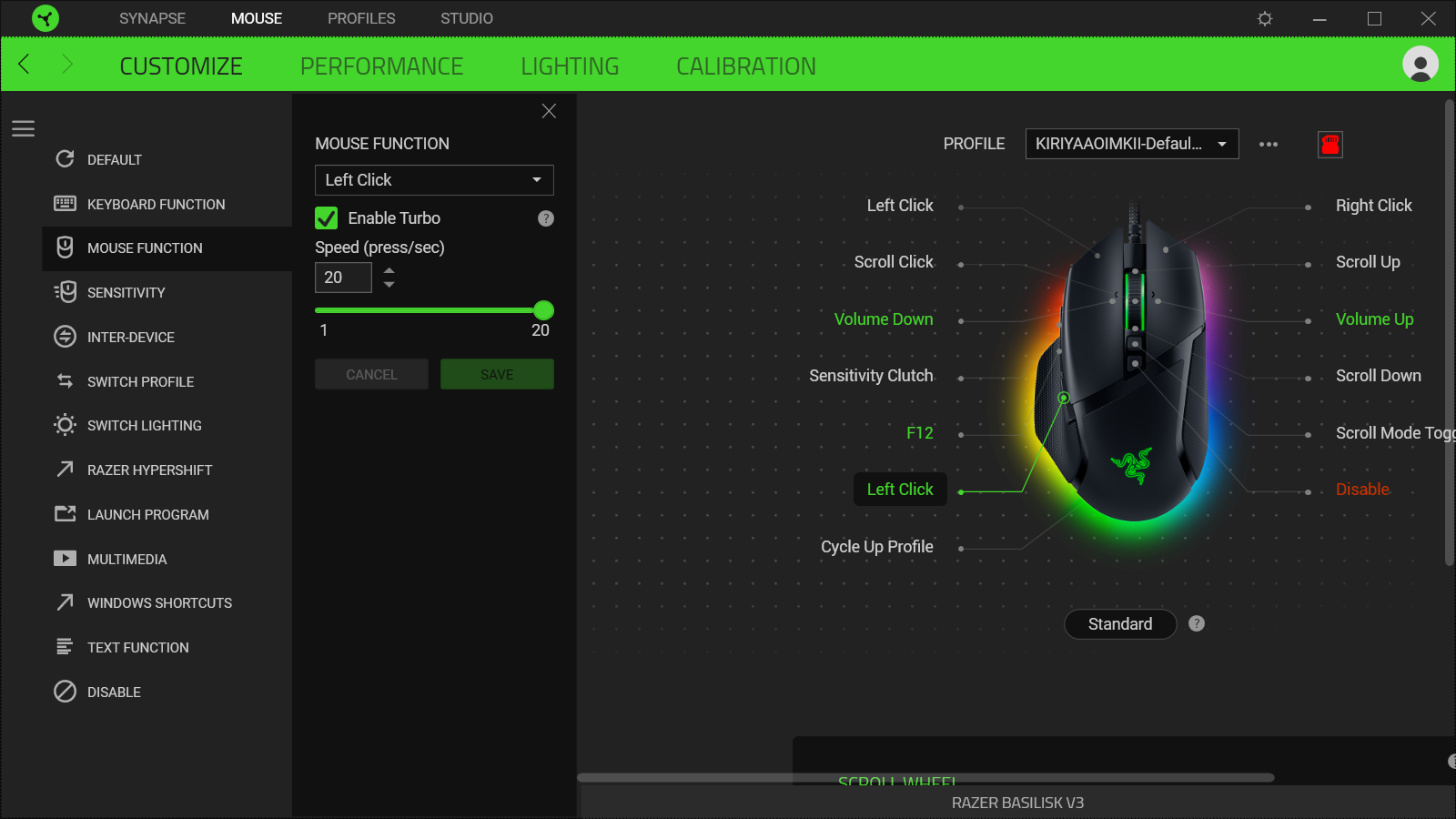Increase turbo speed with up arrow

click(x=389, y=270)
